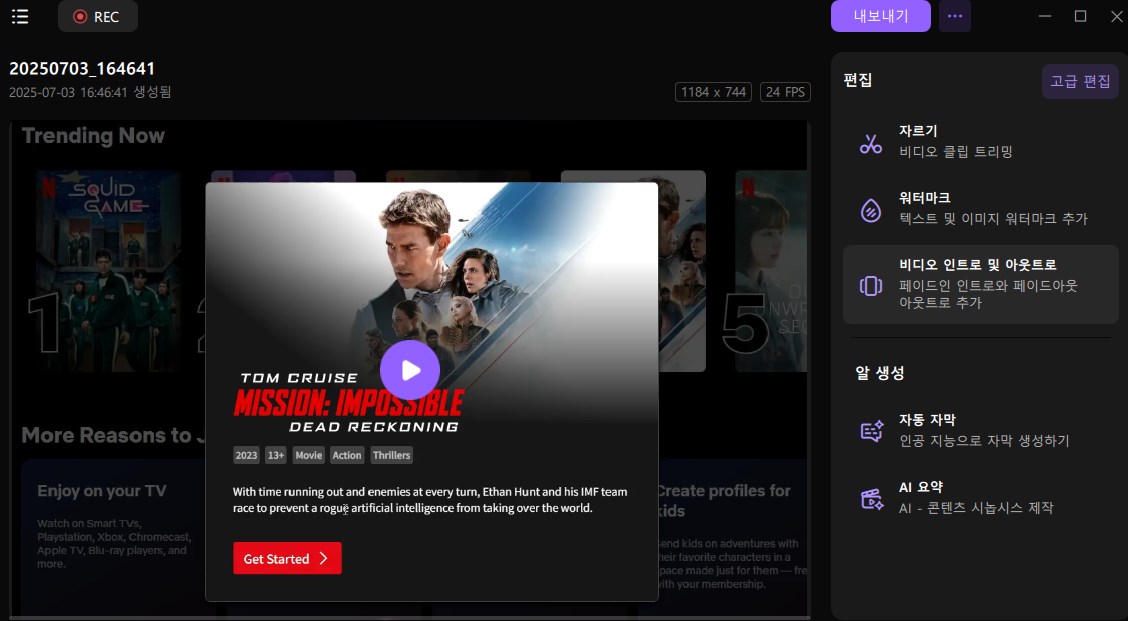Click the Action genre tag

point(347,455)
